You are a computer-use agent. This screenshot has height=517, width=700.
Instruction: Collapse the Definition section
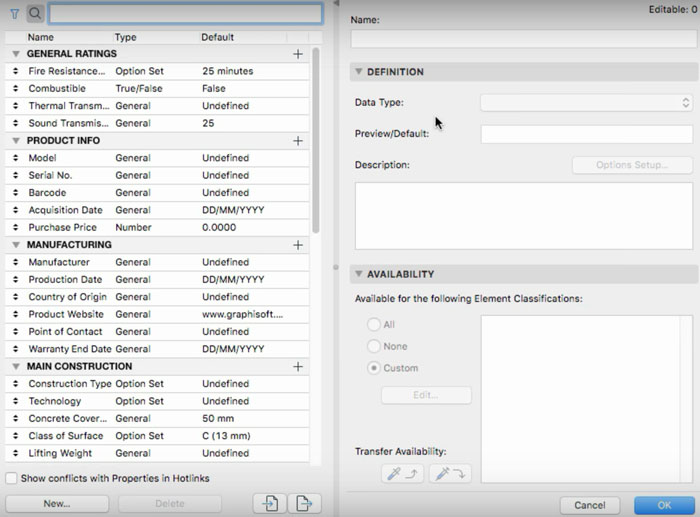(359, 72)
